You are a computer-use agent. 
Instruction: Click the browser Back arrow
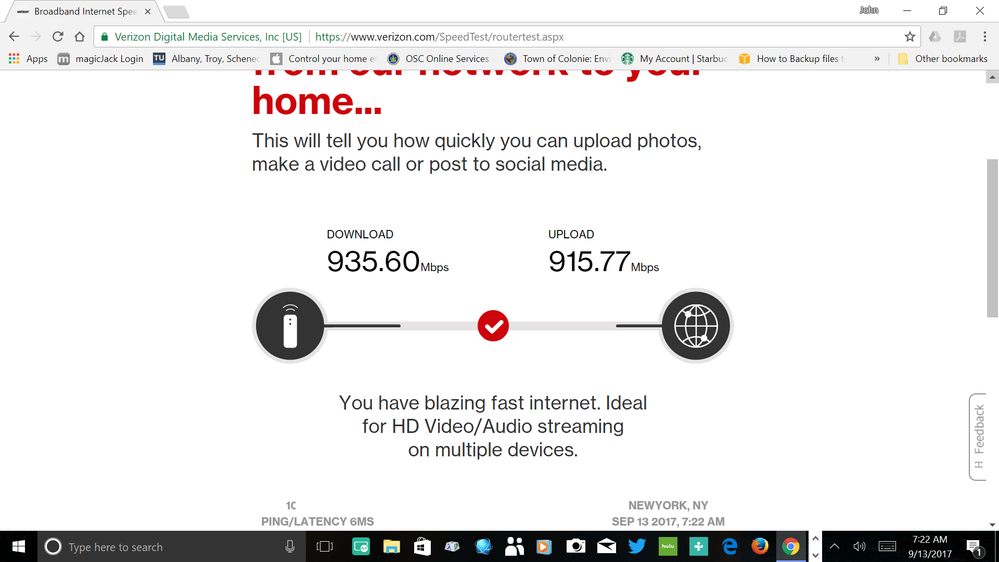(14, 37)
